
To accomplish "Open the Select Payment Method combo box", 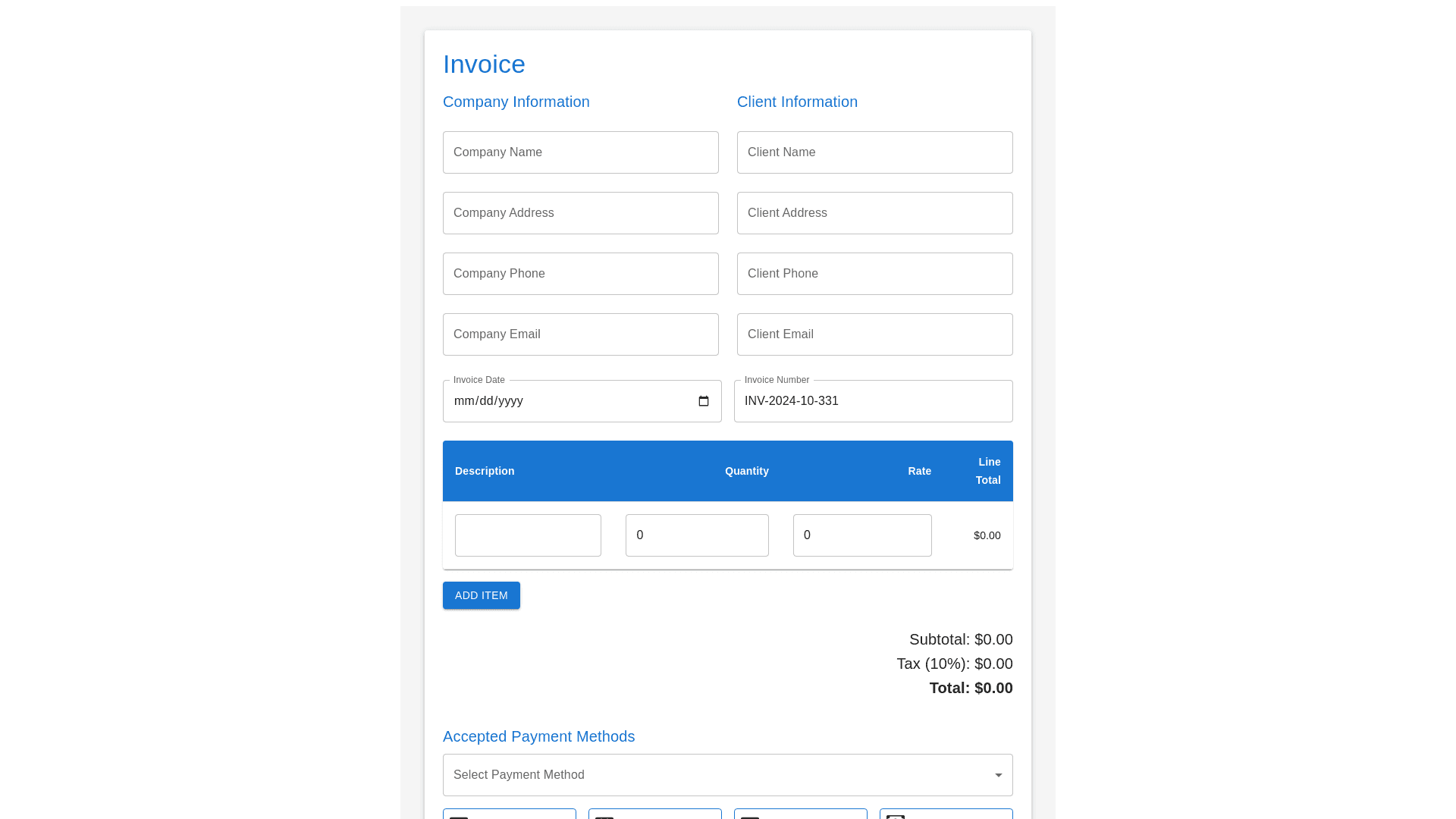I will (713, 775).
